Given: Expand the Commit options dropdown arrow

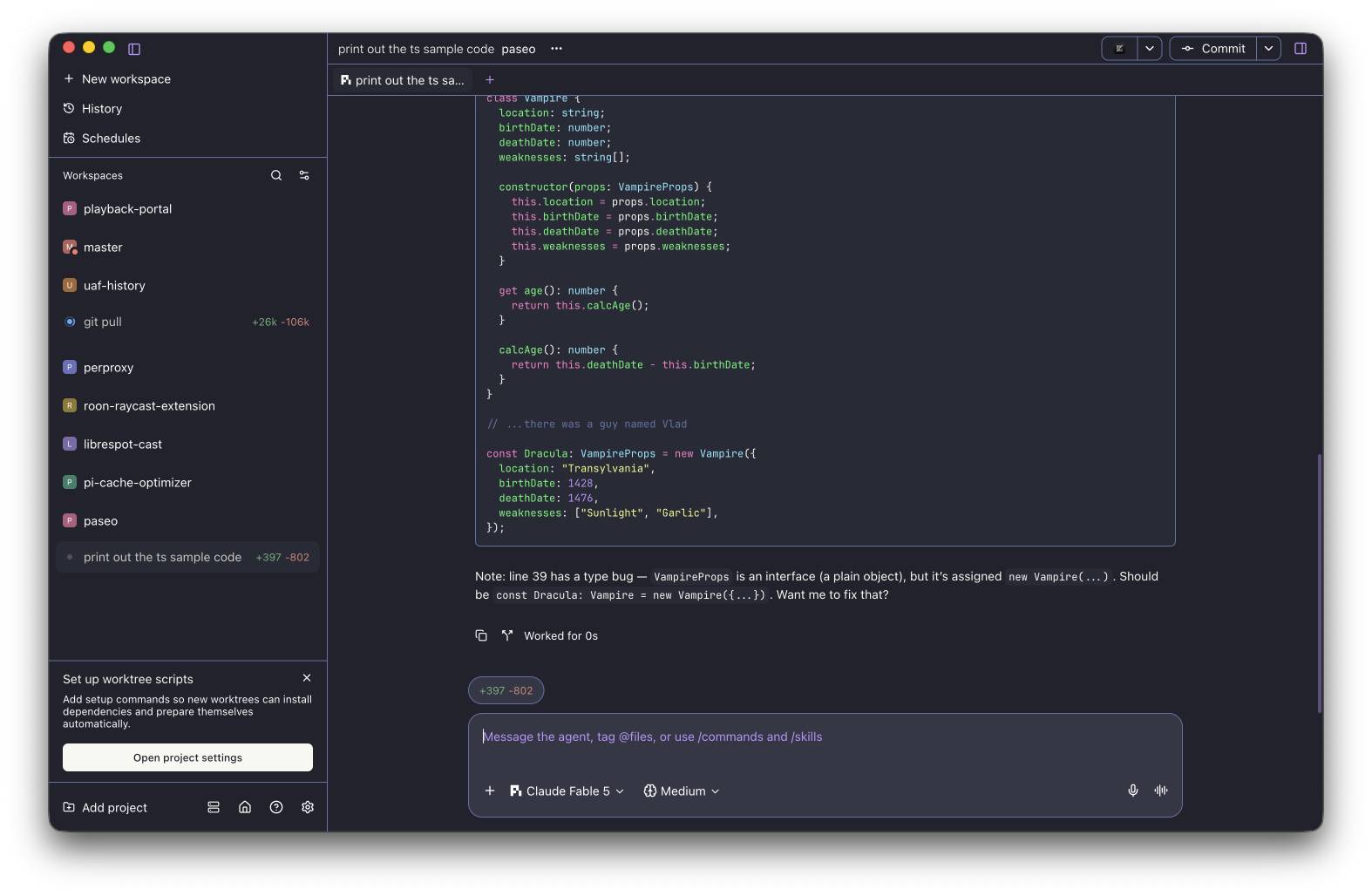Looking at the screenshot, I should click(x=1269, y=49).
